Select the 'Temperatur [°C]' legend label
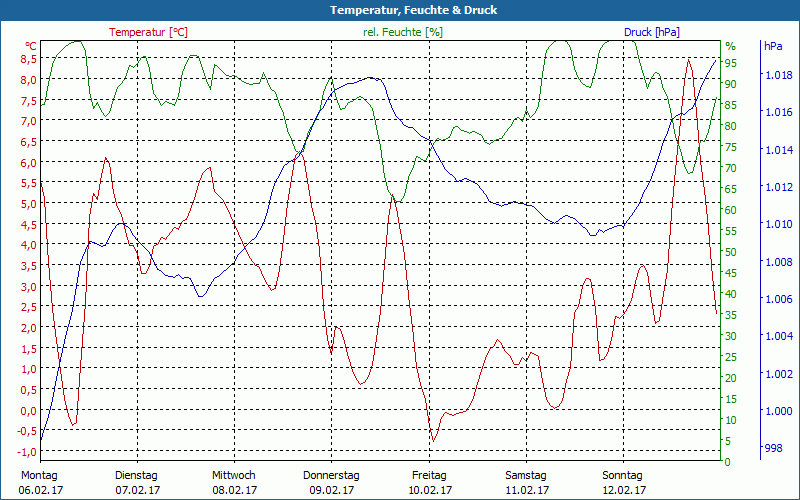 point(148,32)
